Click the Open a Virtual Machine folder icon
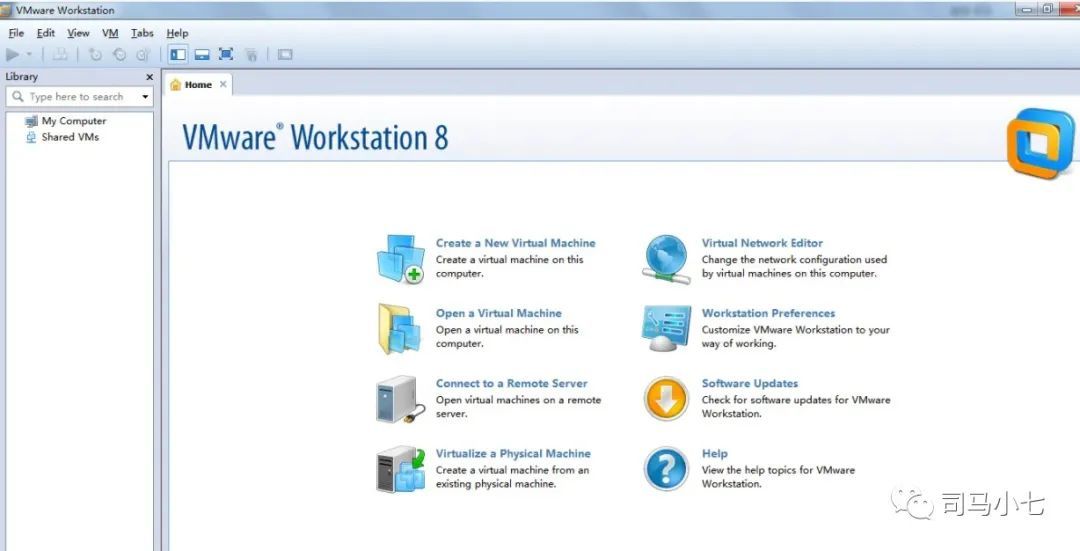 click(x=399, y=329)
